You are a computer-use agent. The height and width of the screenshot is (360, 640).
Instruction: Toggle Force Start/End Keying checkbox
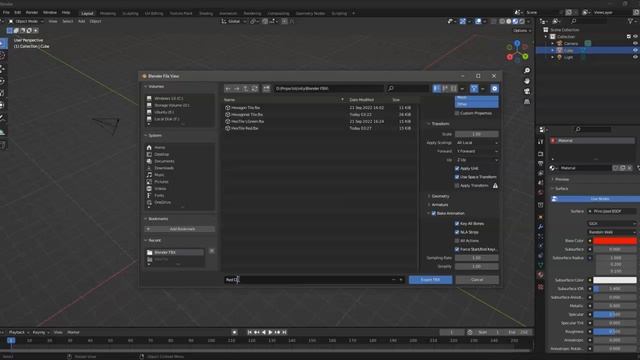pyautogui.click(x=457, y=249)
